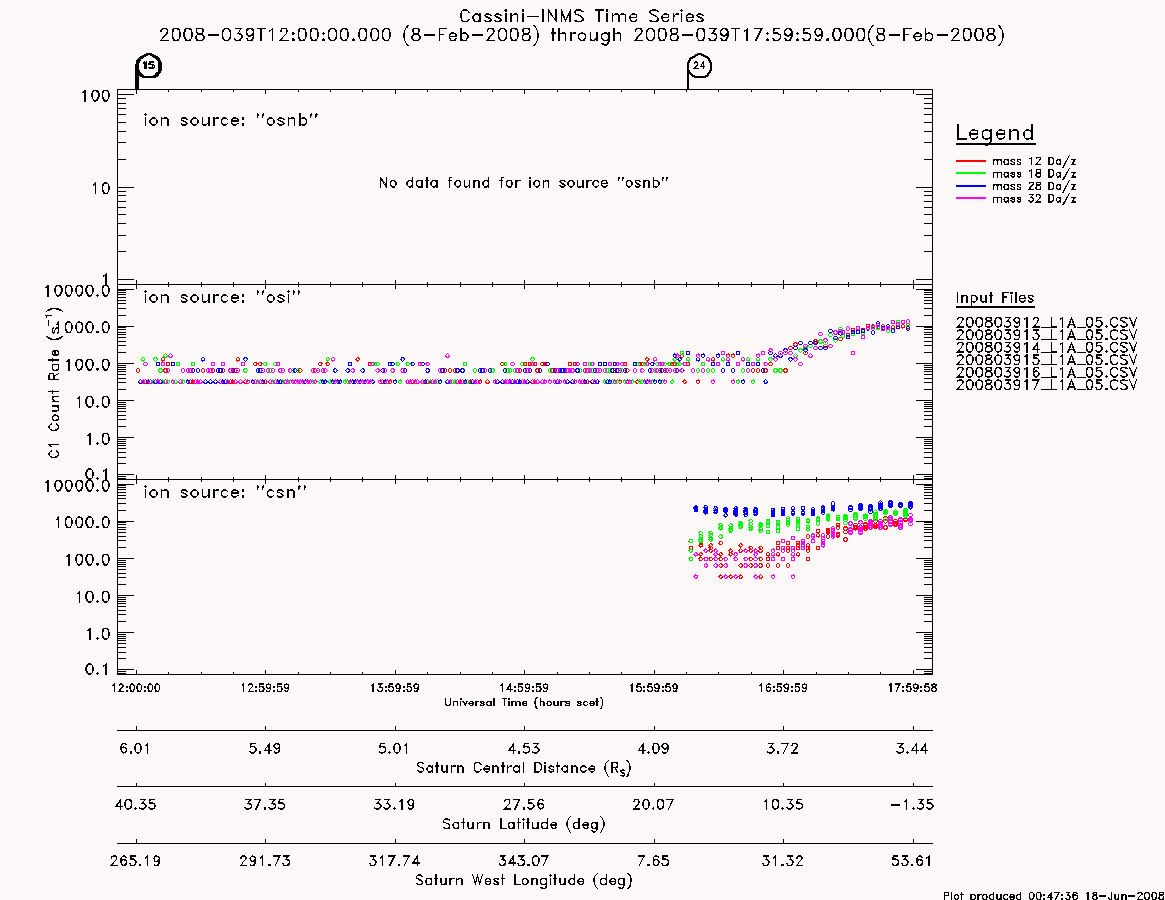Click the 4.53 central distance value
Viewport: 1165px width, 900px height.
coord(524,748)
